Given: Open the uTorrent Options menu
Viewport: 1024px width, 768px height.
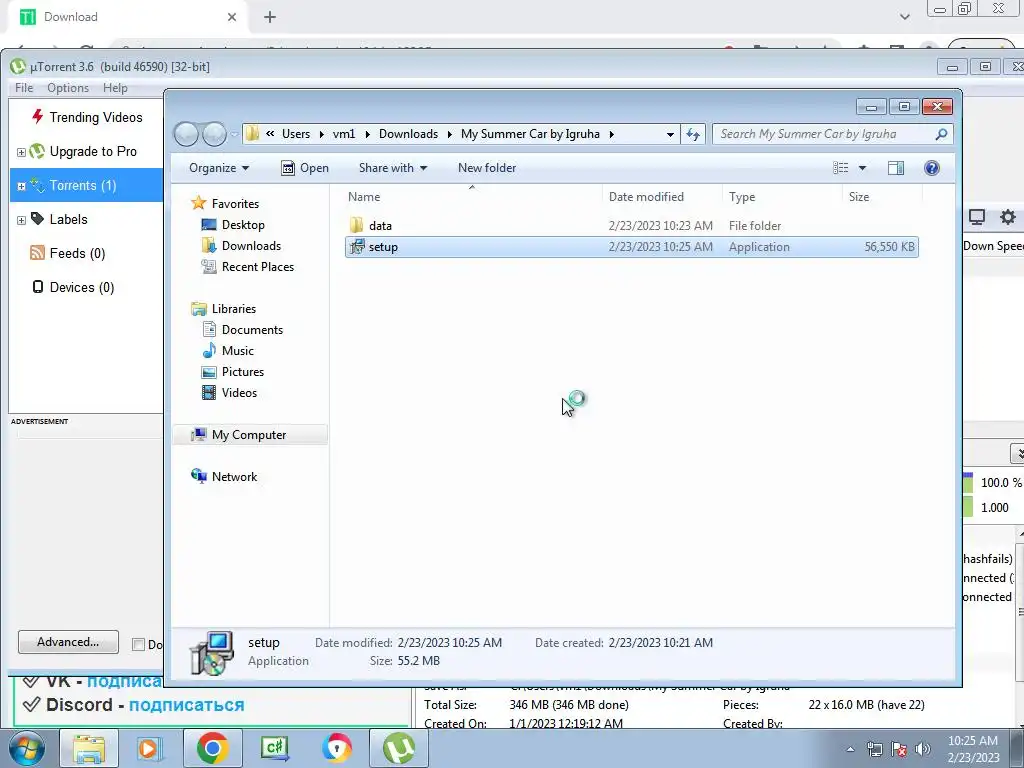Looking at the screenshot, I should point(68,88).
